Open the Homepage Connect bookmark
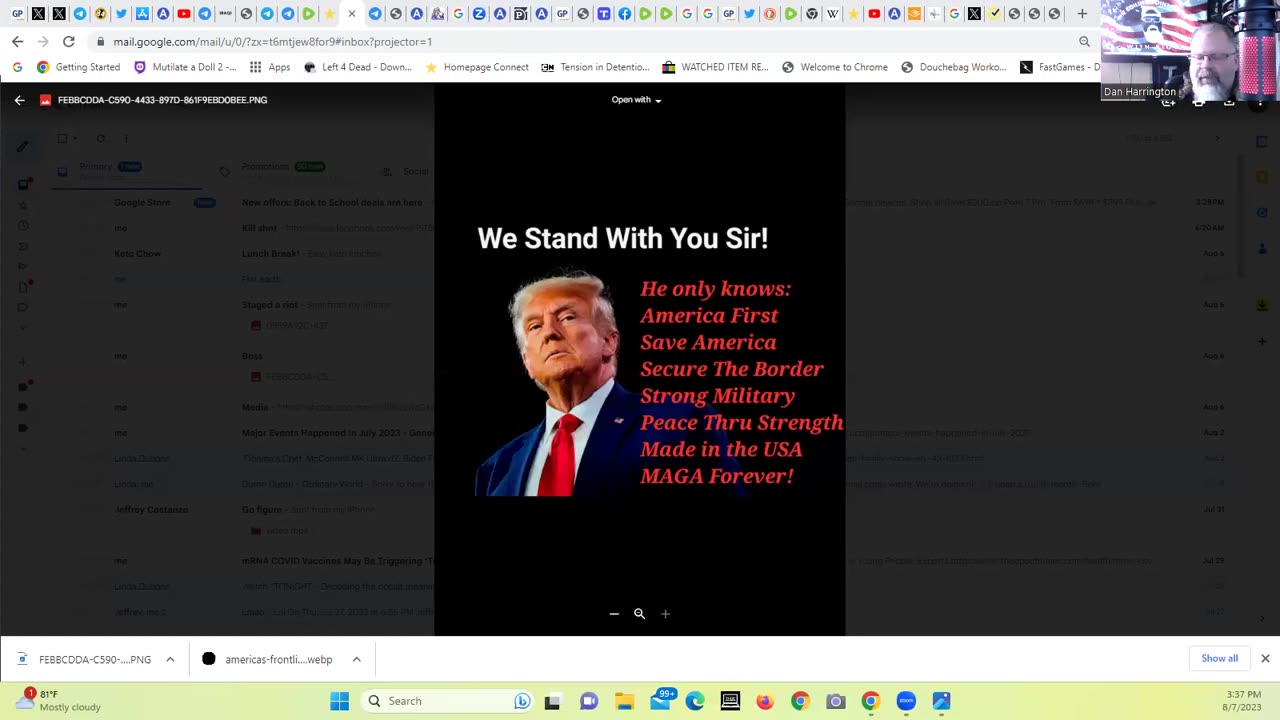 pos(476,67)
